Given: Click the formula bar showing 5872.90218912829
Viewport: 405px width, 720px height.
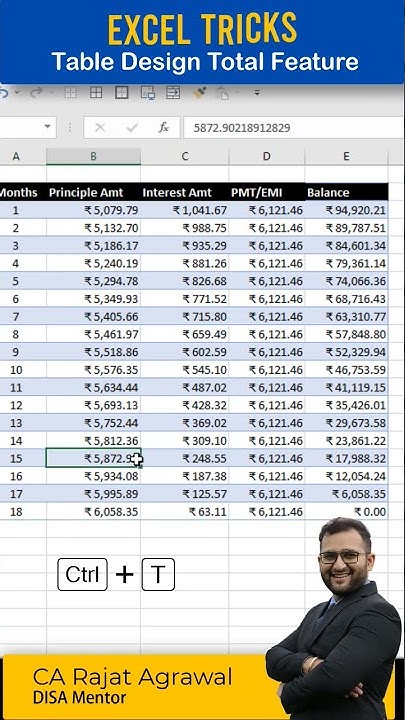Looking at the screenshot, I should tap(294, 128).
